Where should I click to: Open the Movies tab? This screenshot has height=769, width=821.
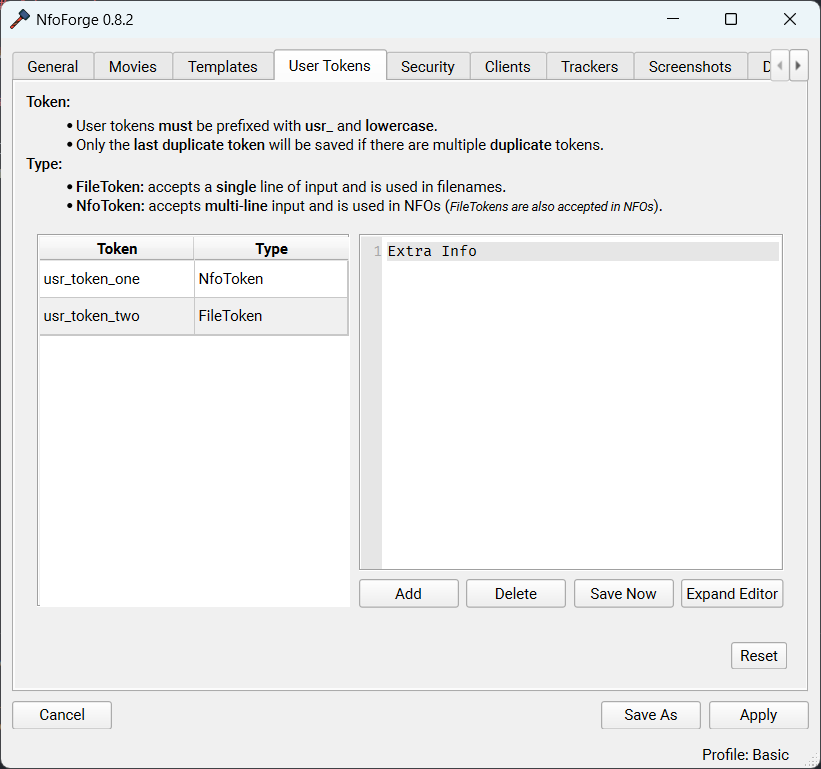[133, 66]
